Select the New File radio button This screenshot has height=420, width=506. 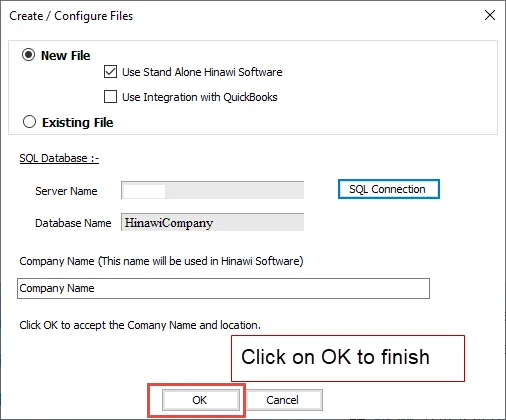[x=28, y=55]
